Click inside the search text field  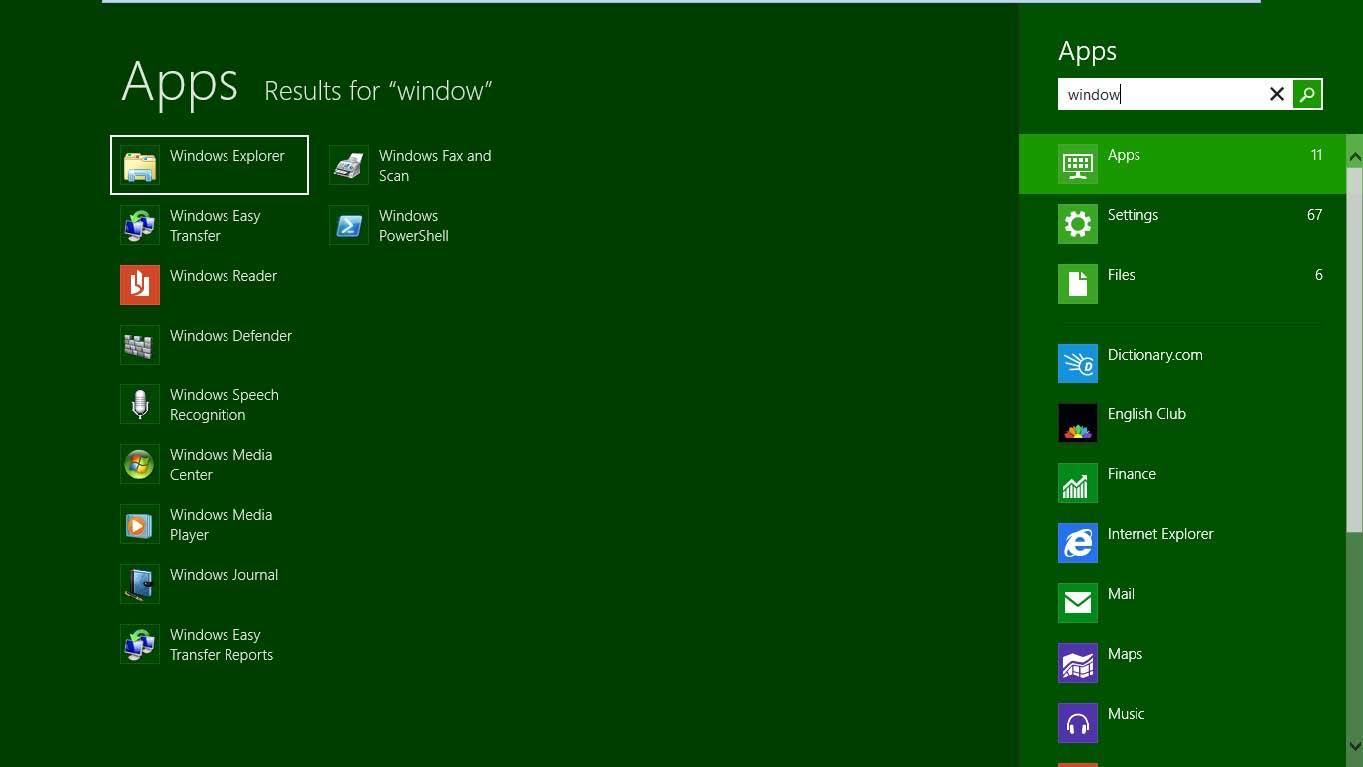click(x=1160, y=94)
